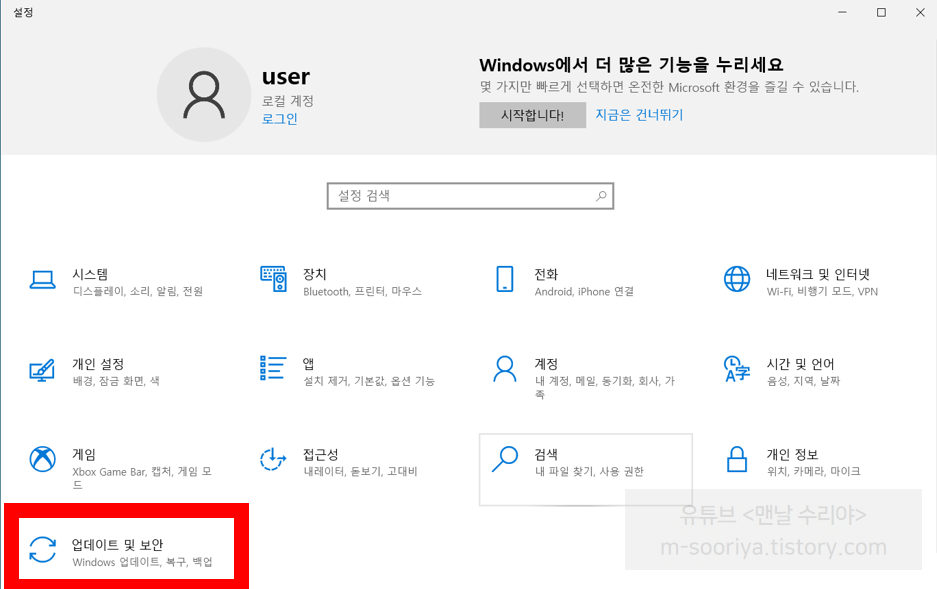The image size is (937, 589).
Task: Click the user account name
Action: [286, 77]
